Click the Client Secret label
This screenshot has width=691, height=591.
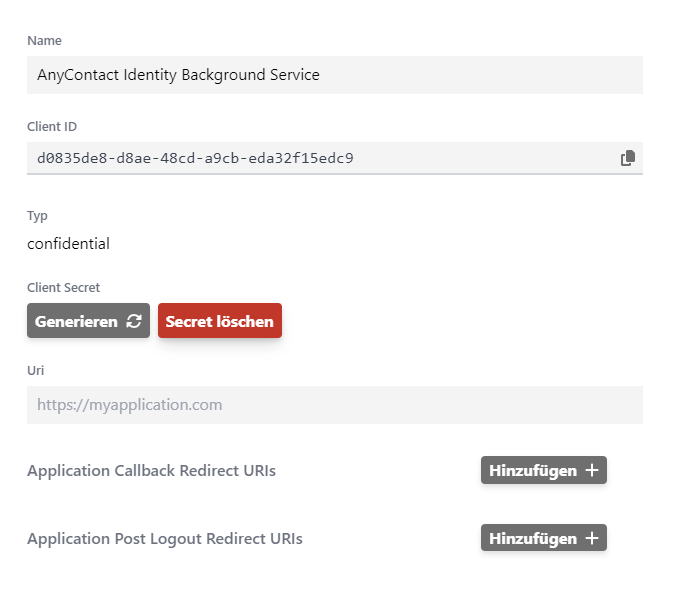63,288
